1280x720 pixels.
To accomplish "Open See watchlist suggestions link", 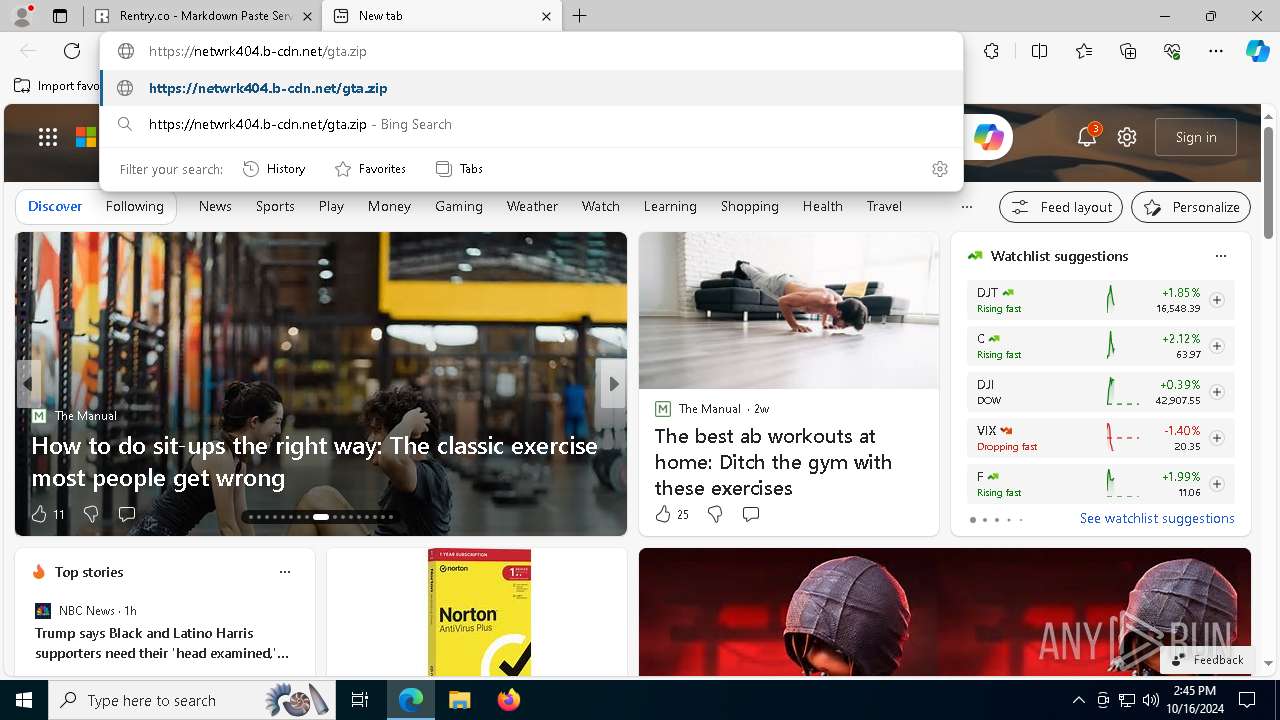I will (x=1157, y=518).
